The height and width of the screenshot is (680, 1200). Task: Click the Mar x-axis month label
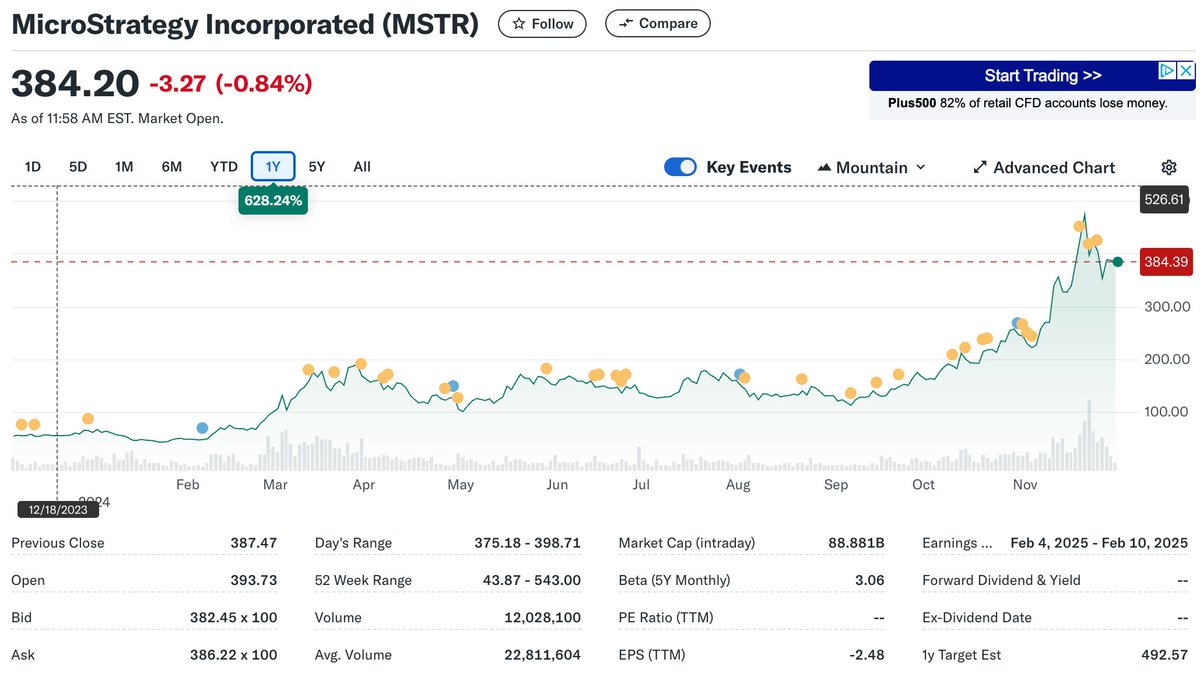[x=275, y=485]
